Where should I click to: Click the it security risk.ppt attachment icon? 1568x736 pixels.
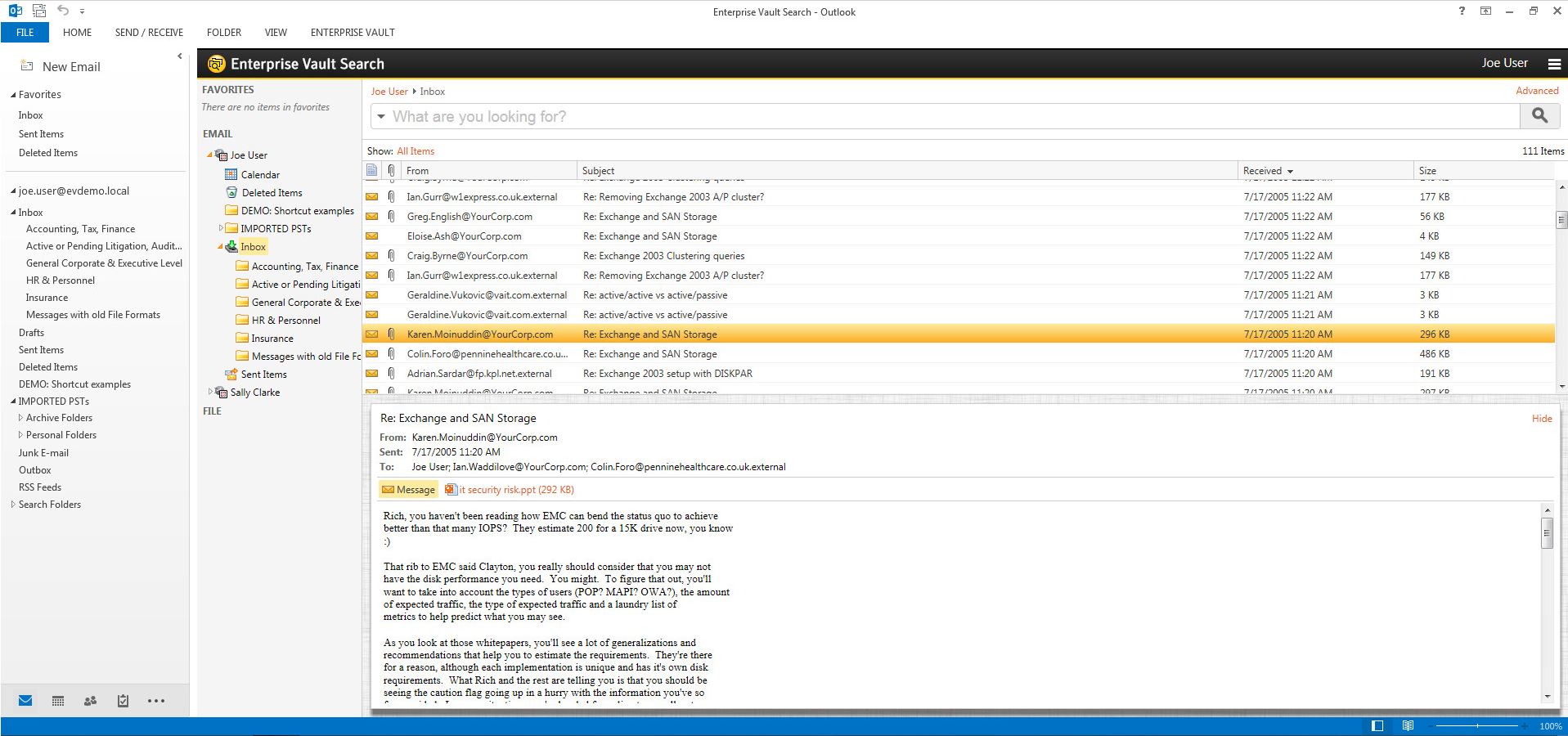pyautogui.click(x=451, y=489)
